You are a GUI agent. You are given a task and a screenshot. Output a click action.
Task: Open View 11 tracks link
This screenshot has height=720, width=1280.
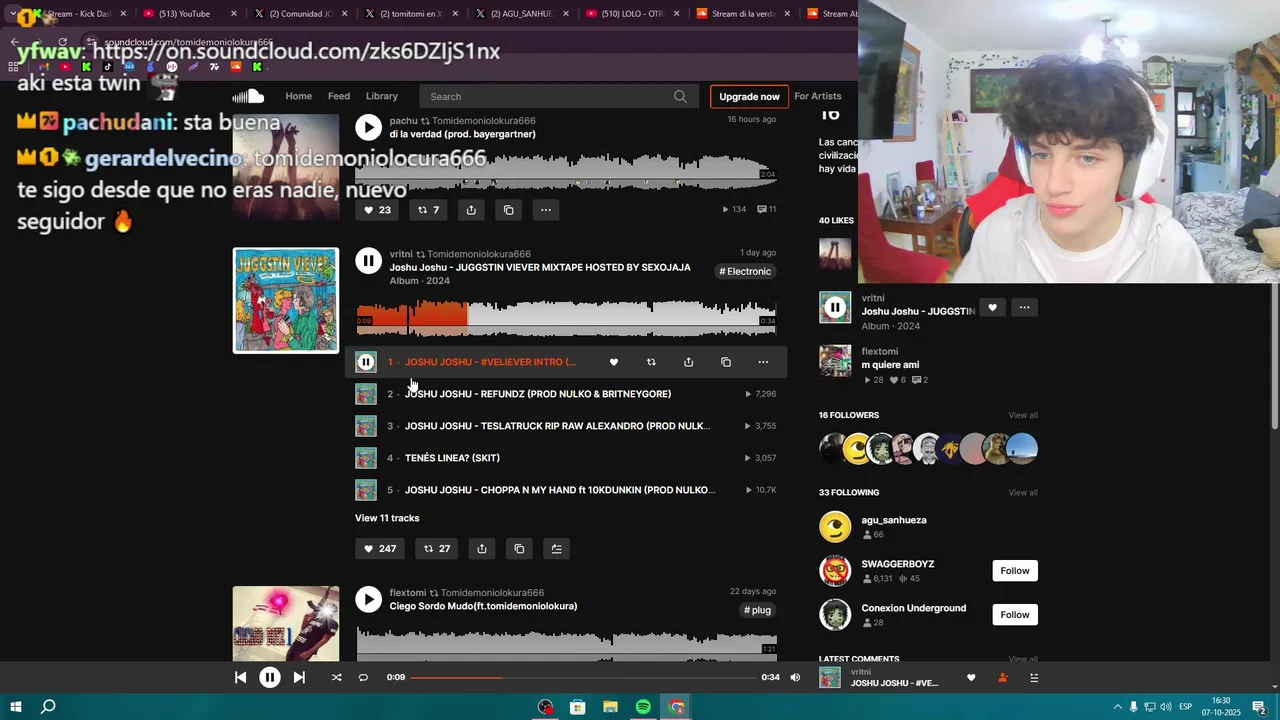[387, 518]
